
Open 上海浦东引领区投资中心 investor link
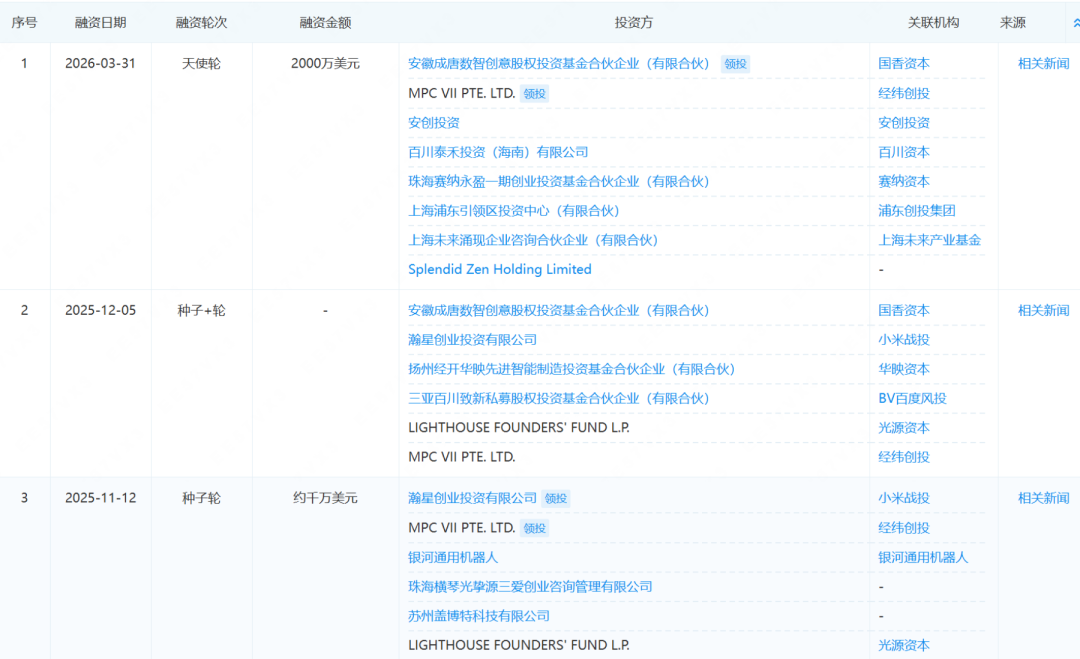[x=514, y=211]
